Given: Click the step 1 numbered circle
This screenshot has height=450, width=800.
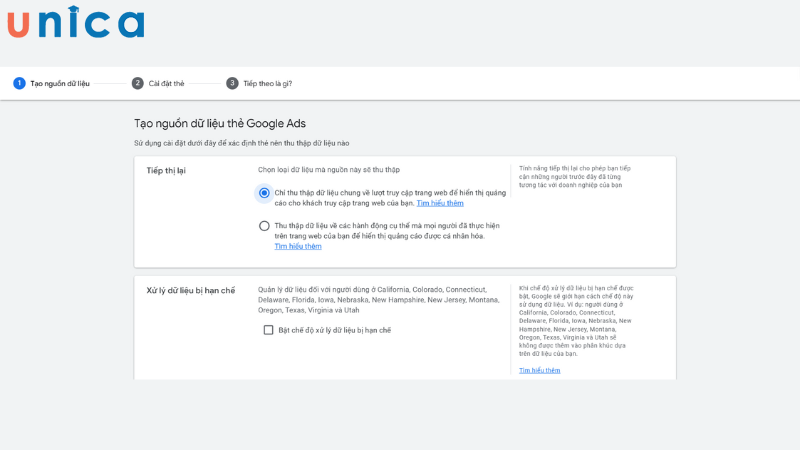Looking at the screenshot, I should (19, 83).
